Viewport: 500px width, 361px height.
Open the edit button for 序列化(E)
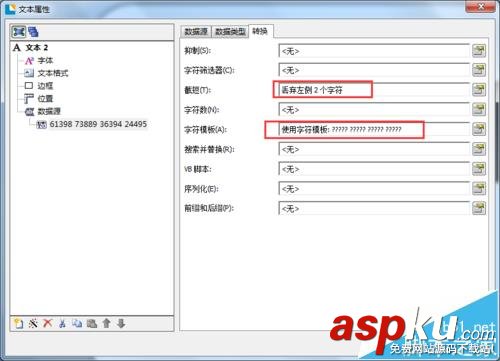click(x=479, y=188)
